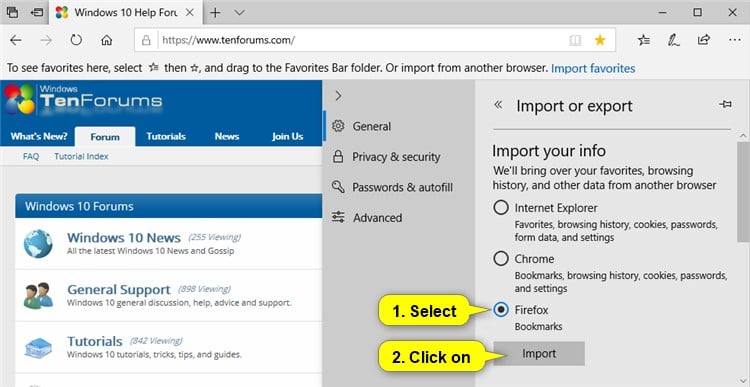Click the tabs you've set aside icon
The width and height of the screenshot is (750, 387).
click(13, 12)
